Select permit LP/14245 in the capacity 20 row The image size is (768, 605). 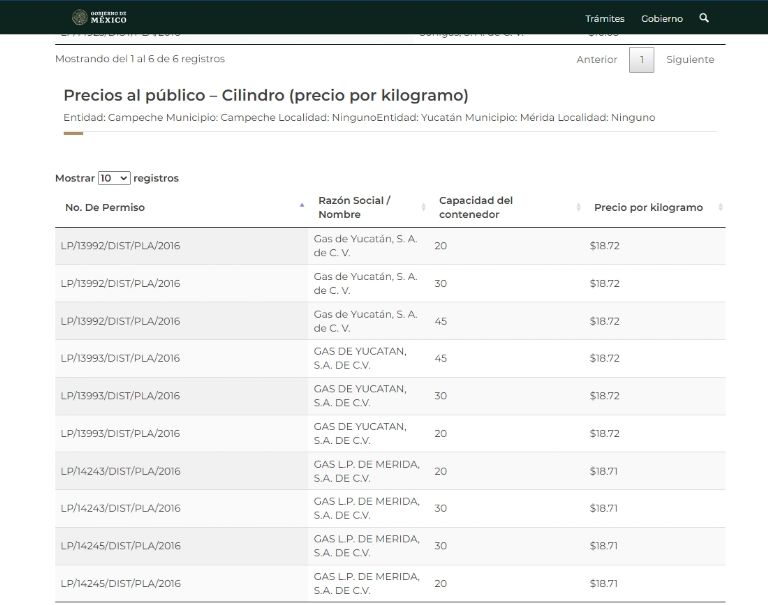click(x=120, y=583)
